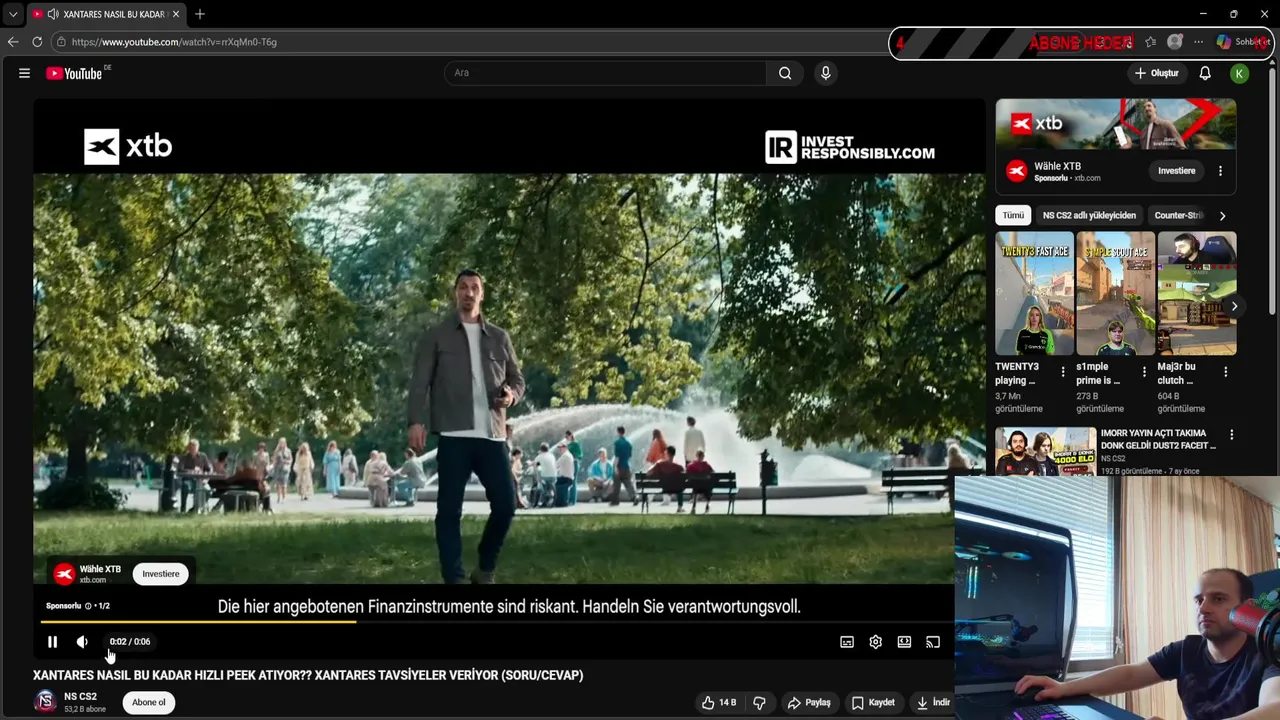
Task: Click Investiere in the sidebar ad
Action: (x=1176, y=171)
